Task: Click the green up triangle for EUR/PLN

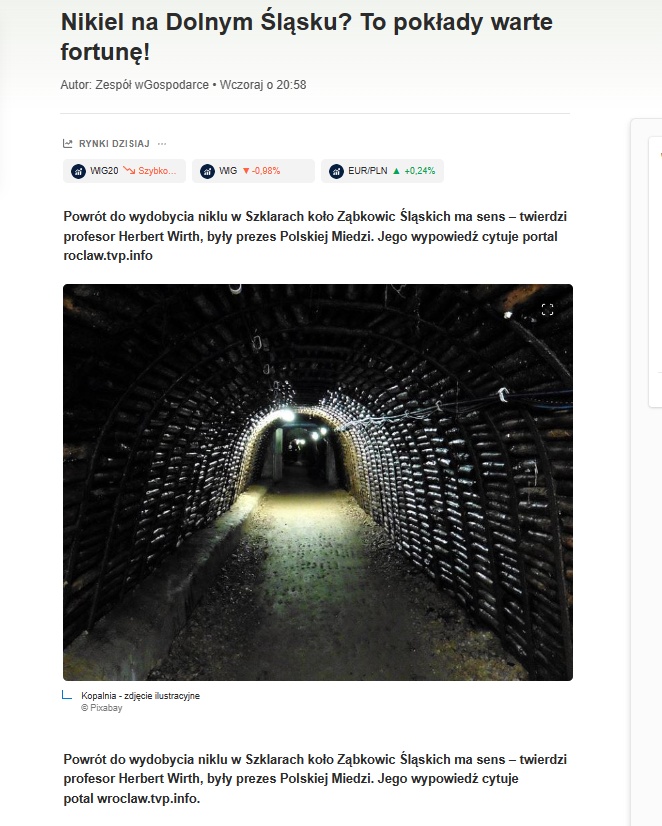Action: (397, 171)
